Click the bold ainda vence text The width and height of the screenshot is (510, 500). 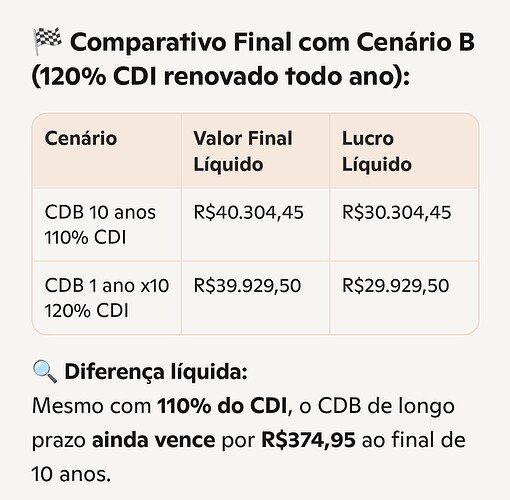[x=154, y=440]
